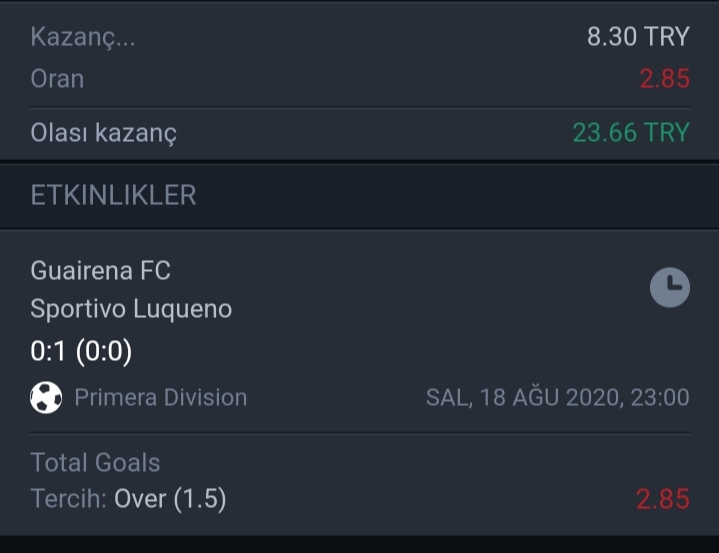Tap the pending clock status icon
The height and width of the screenshot is (553, 719).
click(x=669, y=288)
